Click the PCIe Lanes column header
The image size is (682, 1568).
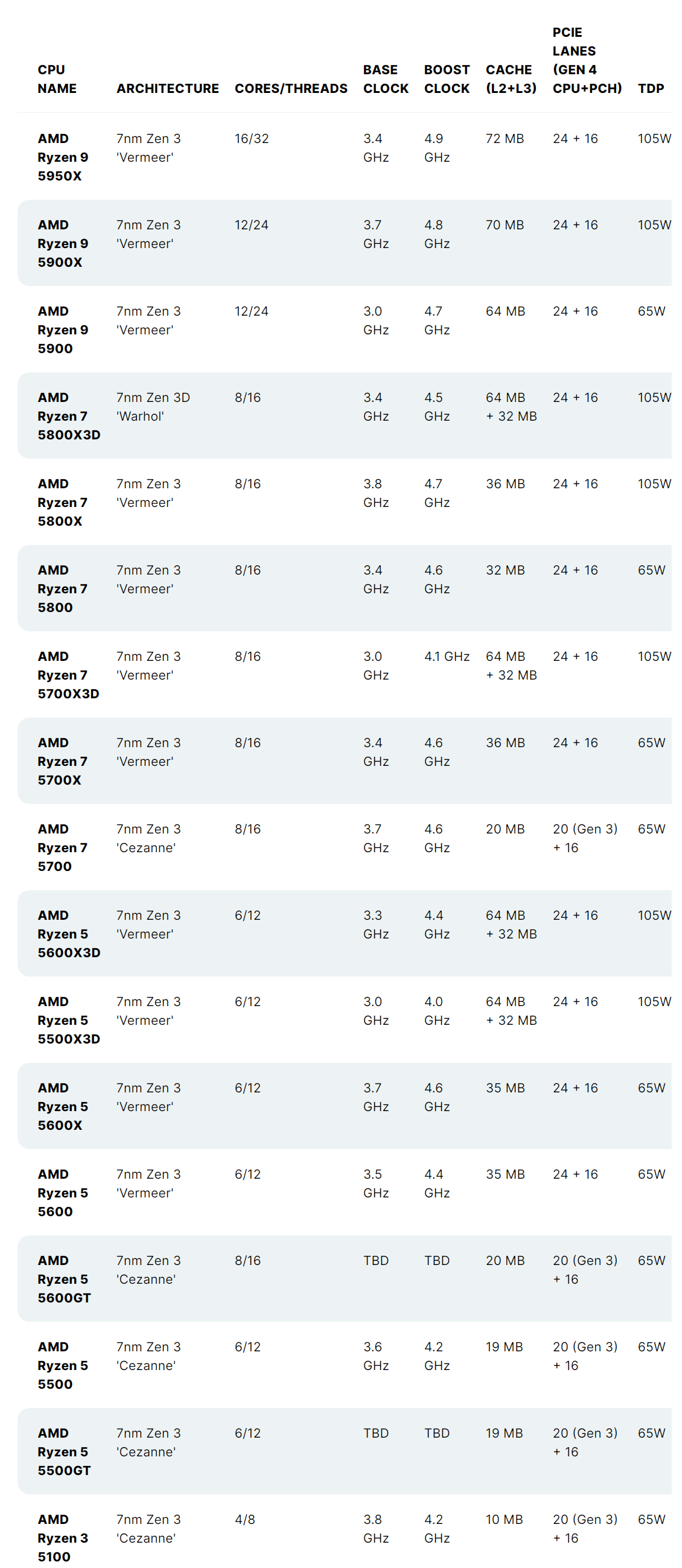[x=587, y=60]
